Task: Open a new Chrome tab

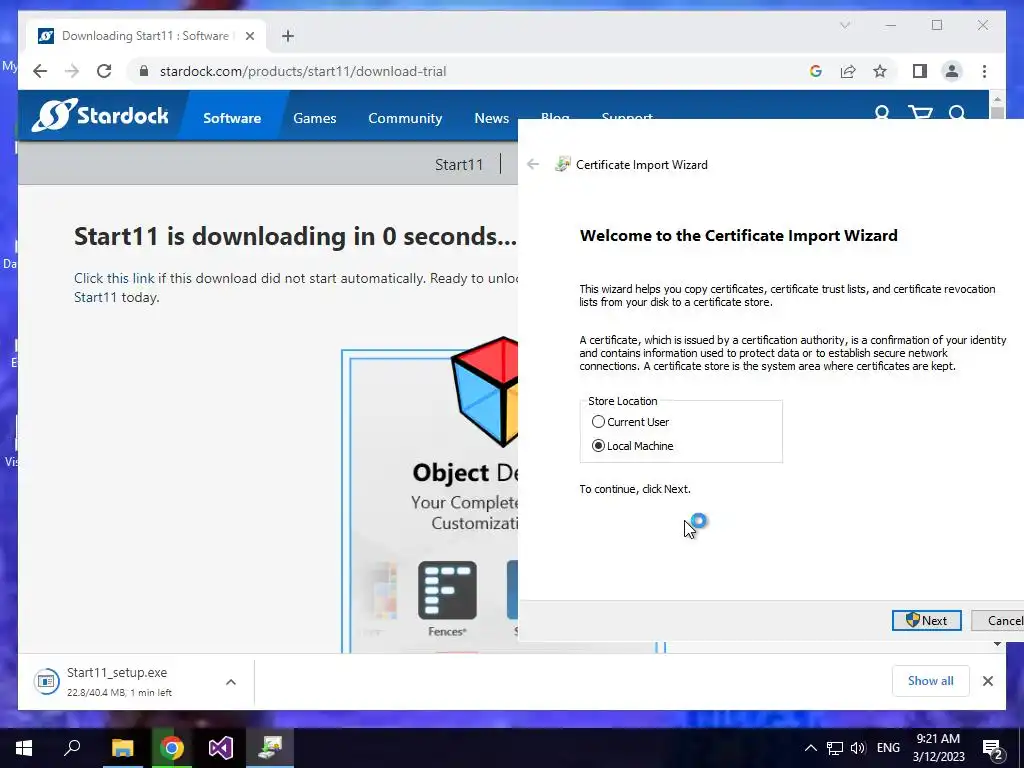Action: [x=288, y=36]
